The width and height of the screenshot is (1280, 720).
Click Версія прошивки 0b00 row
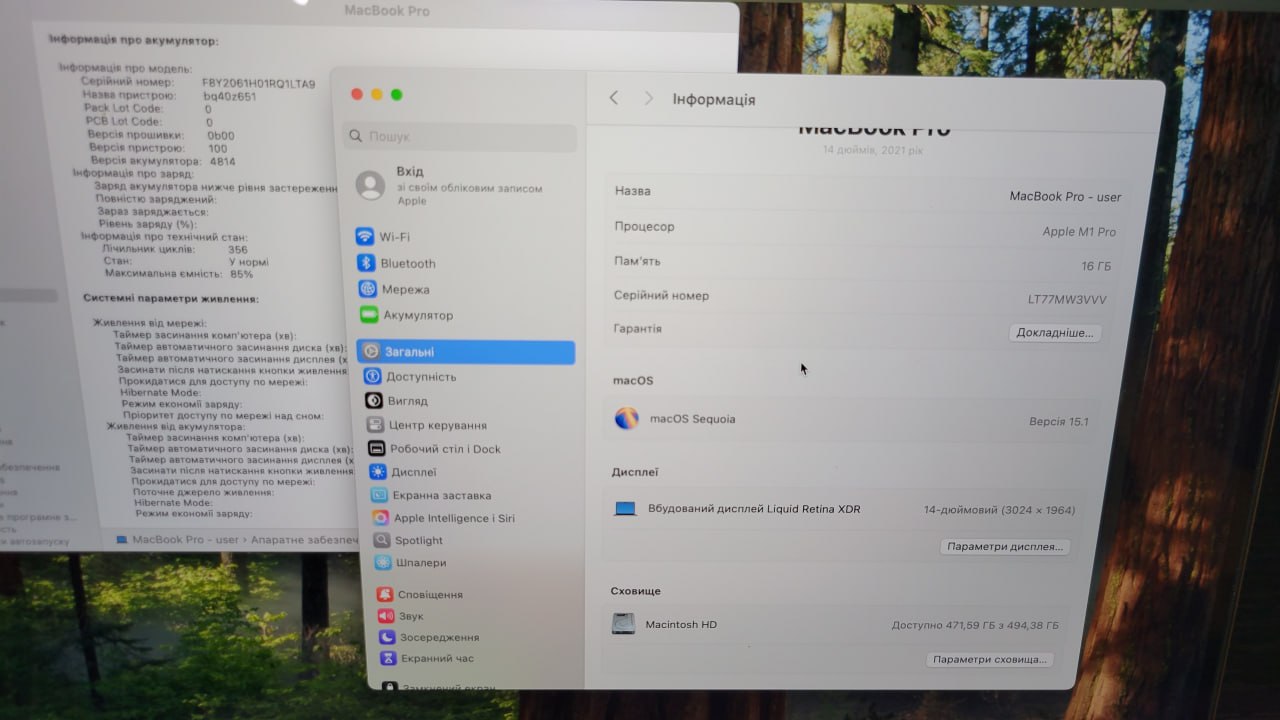[161, 135]
